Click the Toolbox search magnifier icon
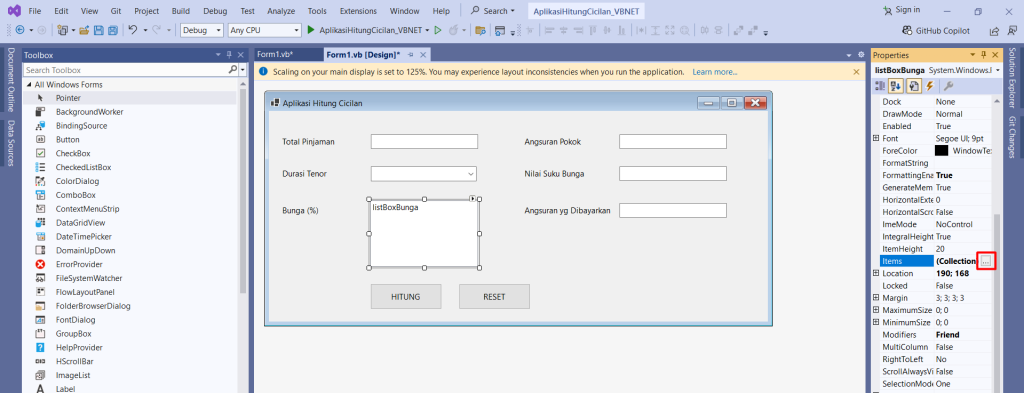Screen dimensions: 1024x393 [x=233, y=70]
